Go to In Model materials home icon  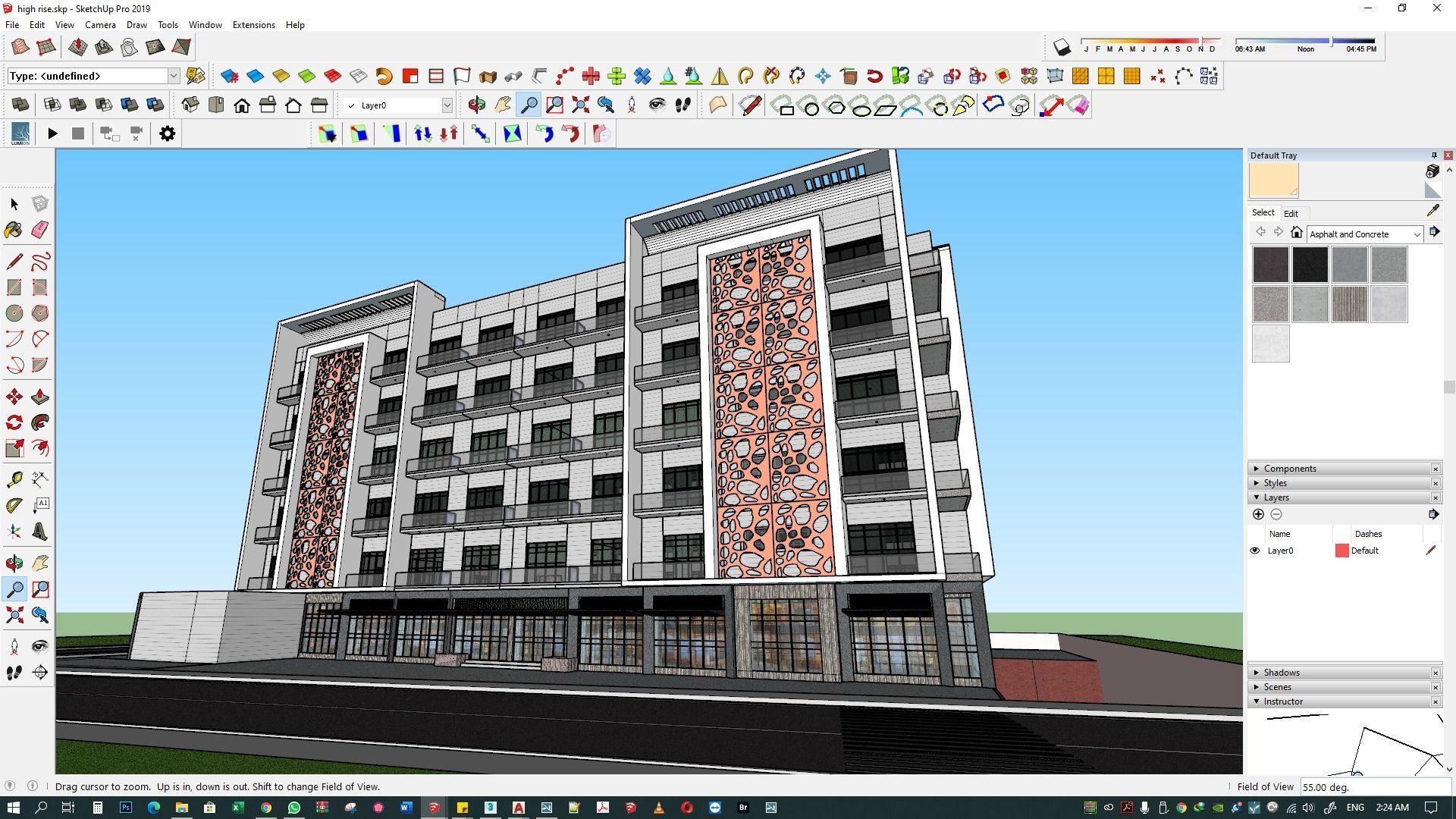pos(1296,233)
